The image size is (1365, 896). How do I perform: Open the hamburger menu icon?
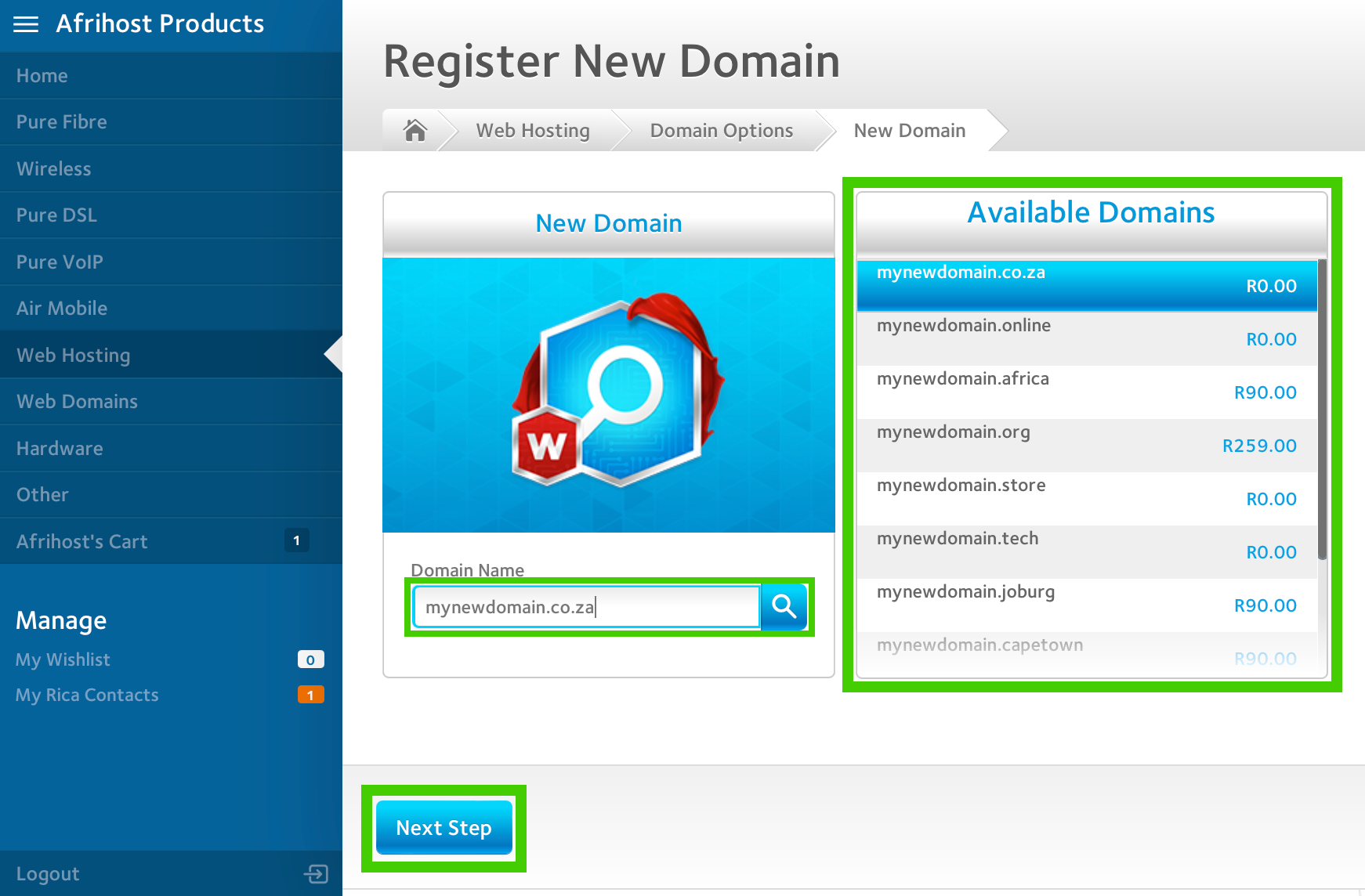26,24
